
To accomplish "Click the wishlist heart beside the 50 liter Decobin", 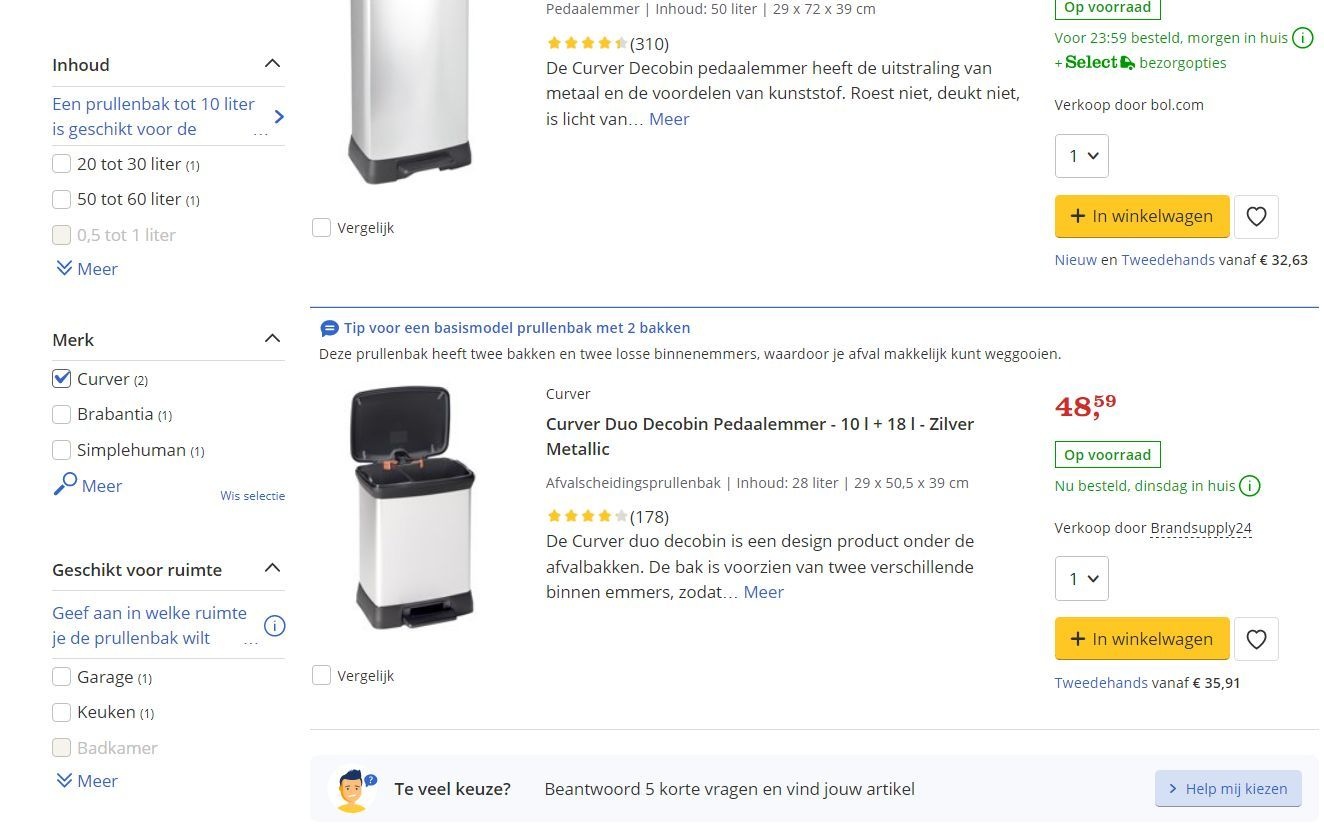I will click(1256, 216).
